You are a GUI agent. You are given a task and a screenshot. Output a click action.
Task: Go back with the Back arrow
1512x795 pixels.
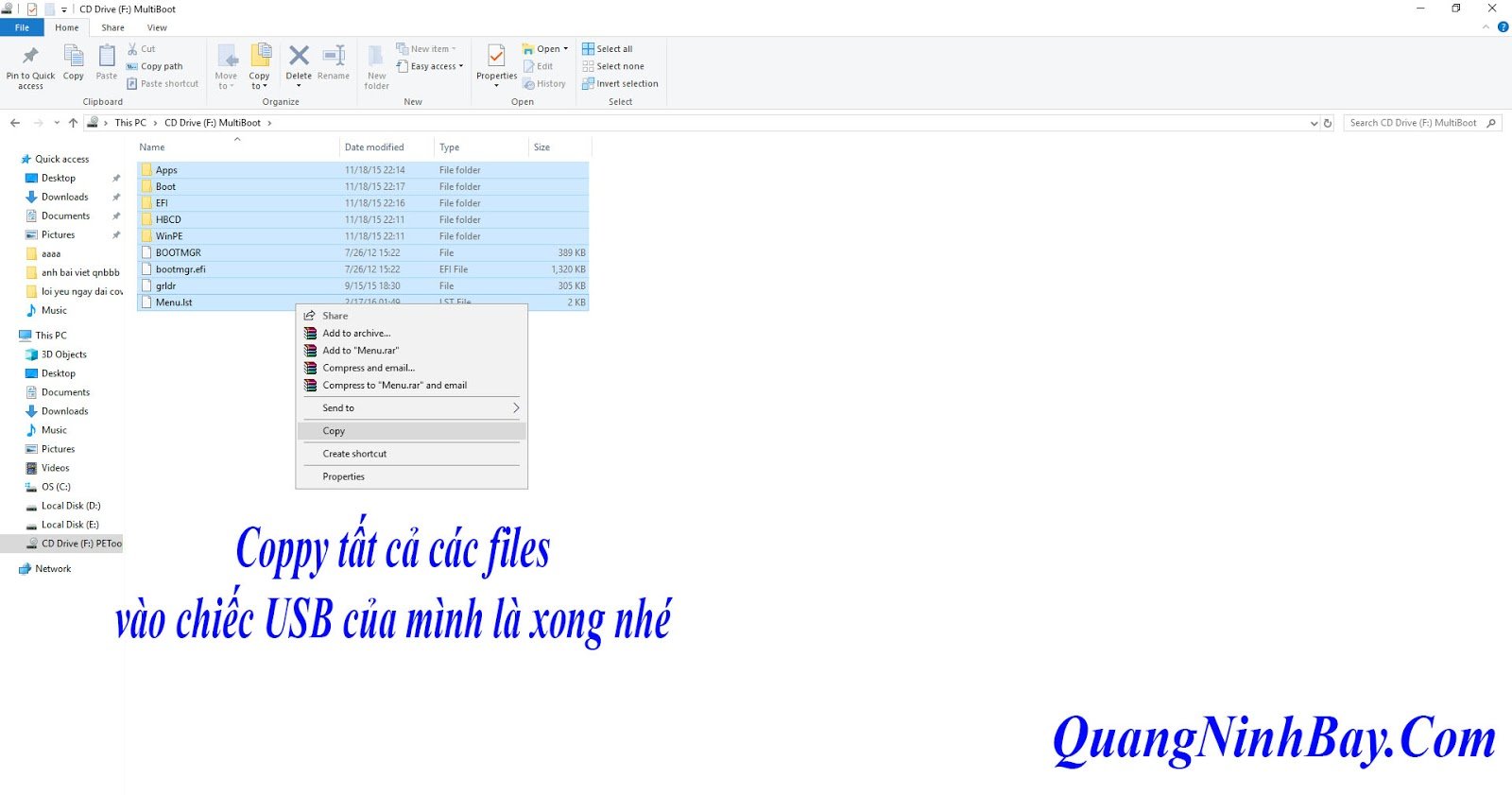click(x=15, y=123)
